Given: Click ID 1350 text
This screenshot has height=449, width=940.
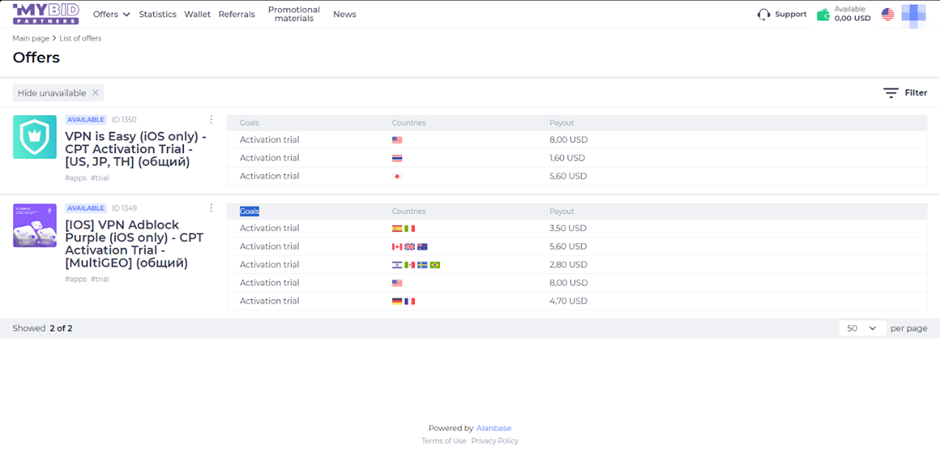Looking at the screenshot, I should 124,120.
